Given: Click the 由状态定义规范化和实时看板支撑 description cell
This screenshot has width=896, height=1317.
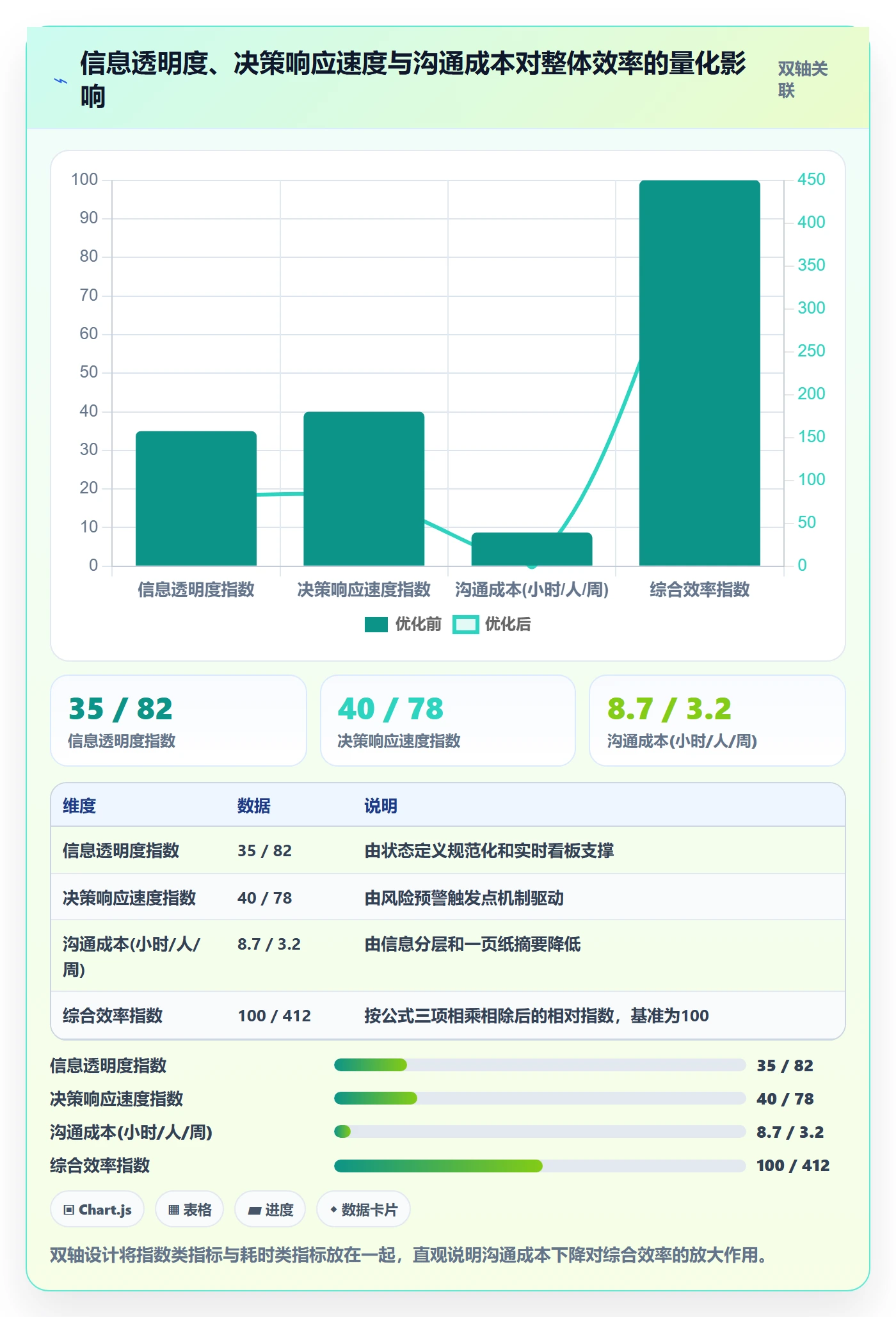Looking at the screenshot, I should click(489, 850).
